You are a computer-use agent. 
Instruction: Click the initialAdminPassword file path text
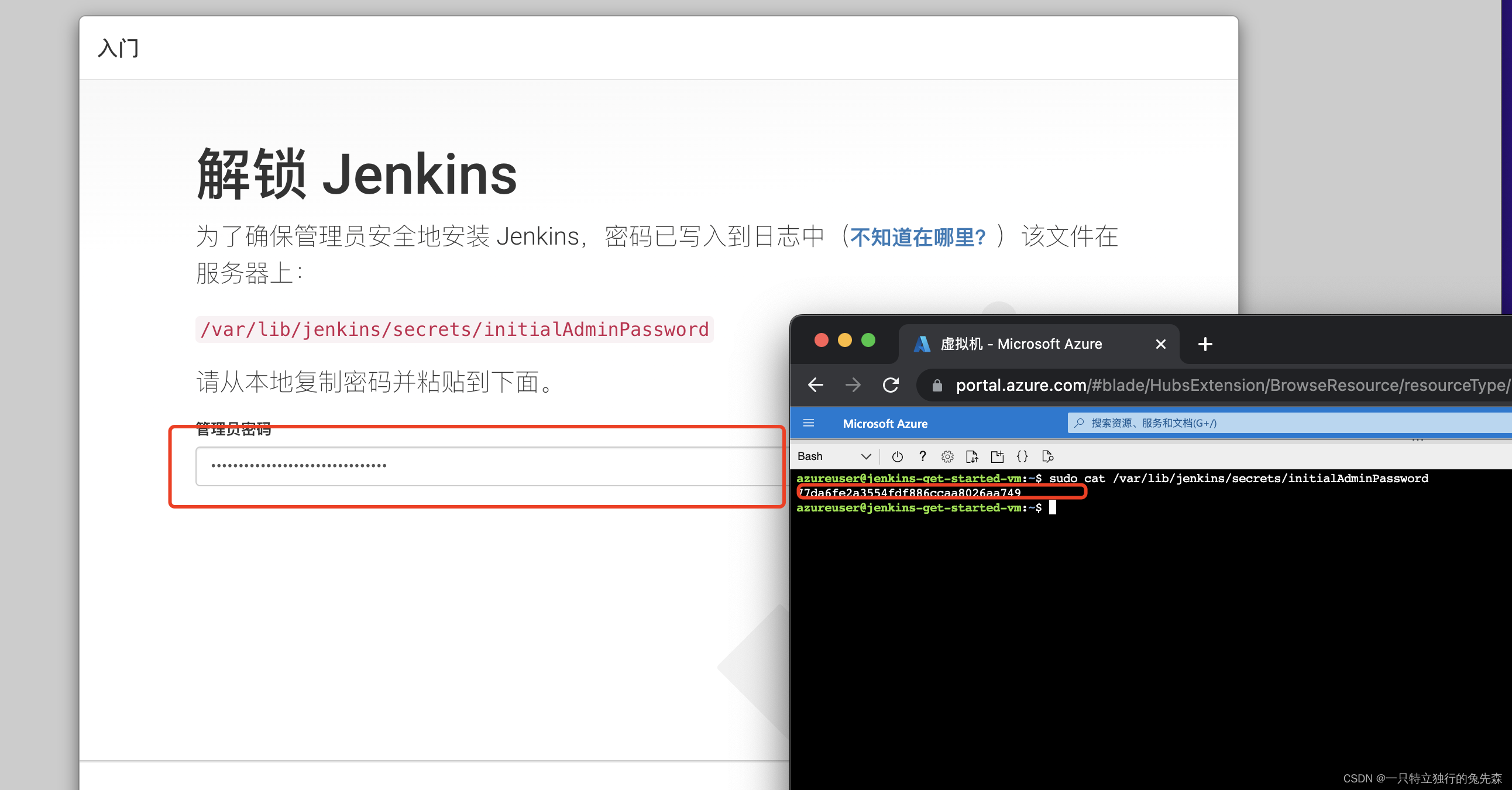pos(454,329)
